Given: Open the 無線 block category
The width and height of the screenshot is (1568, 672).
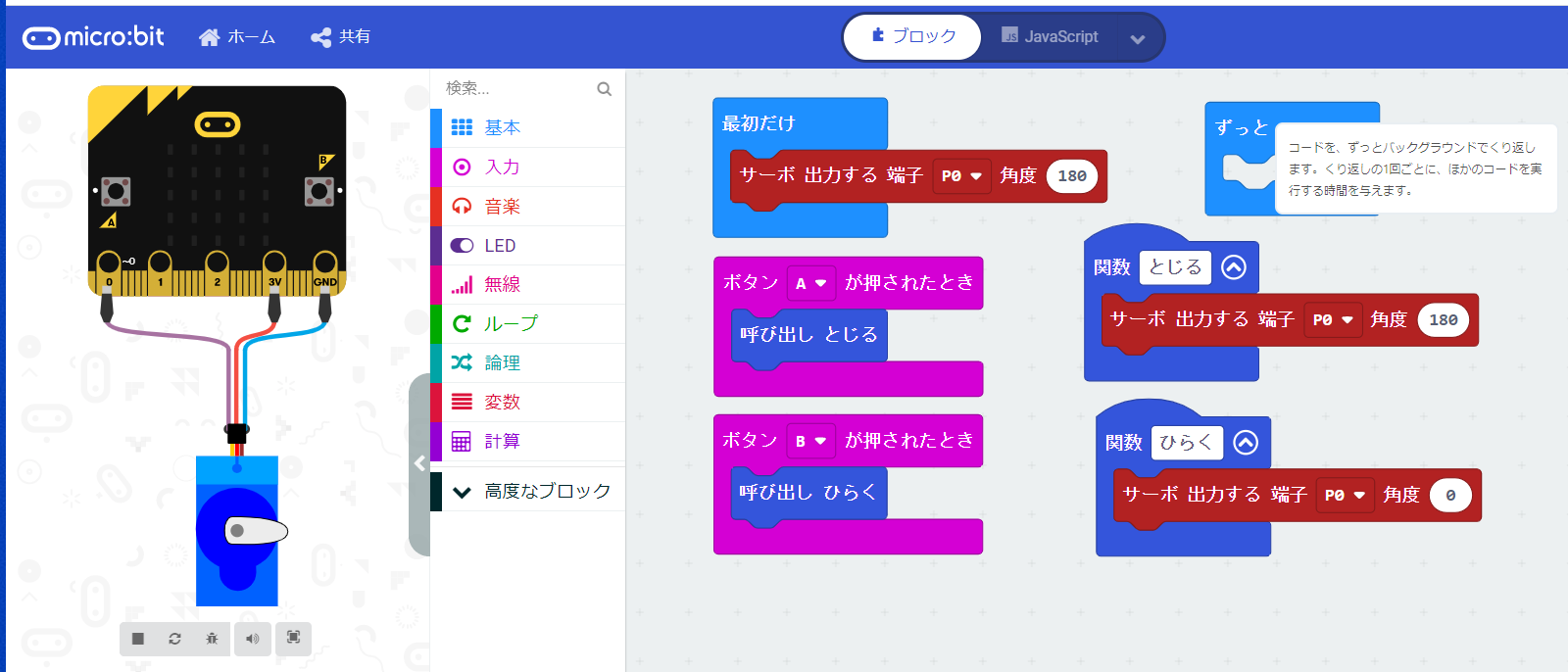Looking at the screenshot, I should [x=527, y=284].
